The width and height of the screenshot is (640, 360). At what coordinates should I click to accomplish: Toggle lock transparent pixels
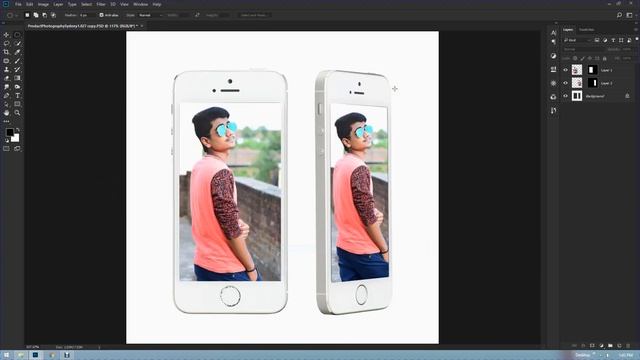(x=575, y=58)
